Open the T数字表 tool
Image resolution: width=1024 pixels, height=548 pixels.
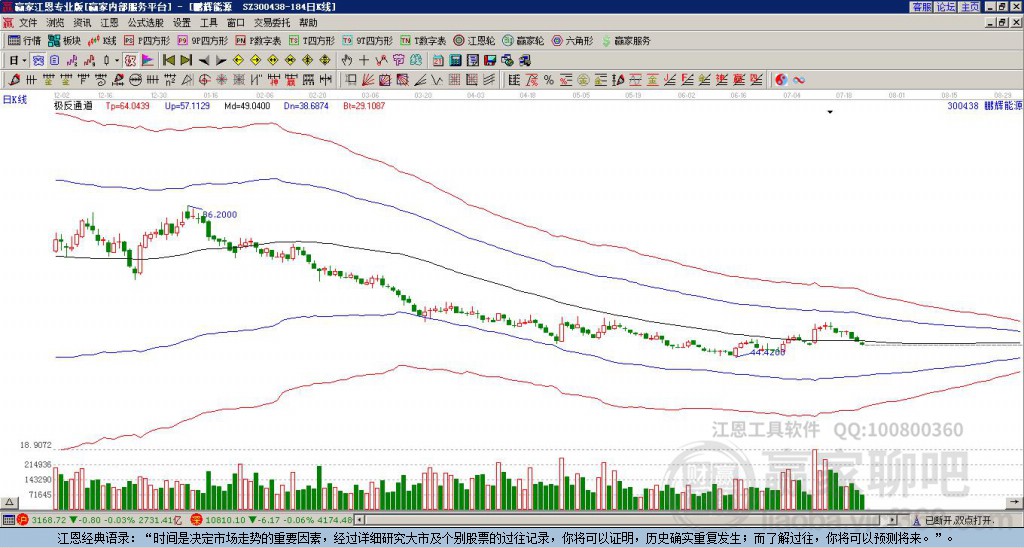click(423, 40)
